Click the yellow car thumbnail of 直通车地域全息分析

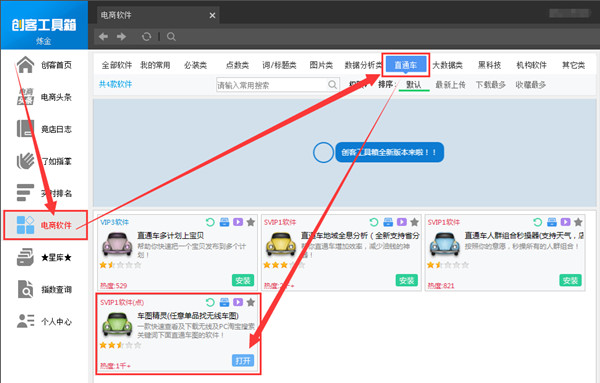[281, 244]
